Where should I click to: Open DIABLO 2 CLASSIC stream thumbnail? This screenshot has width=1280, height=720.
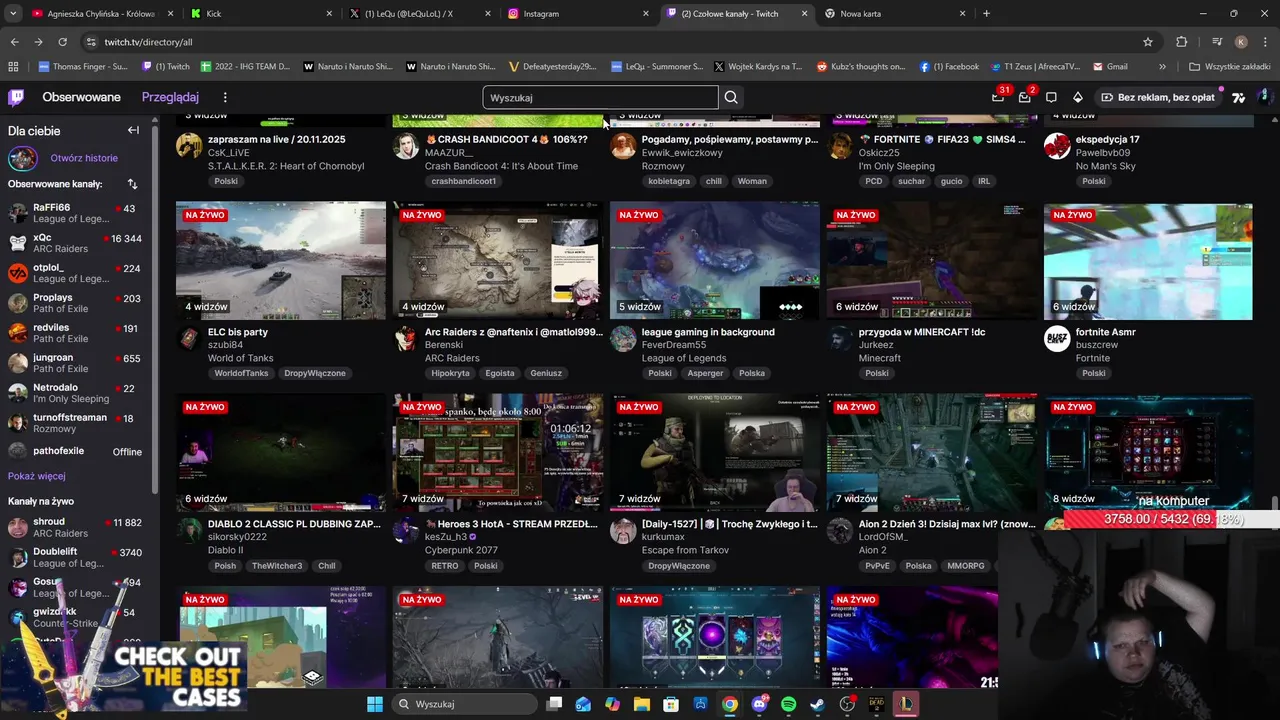point(281,453)
